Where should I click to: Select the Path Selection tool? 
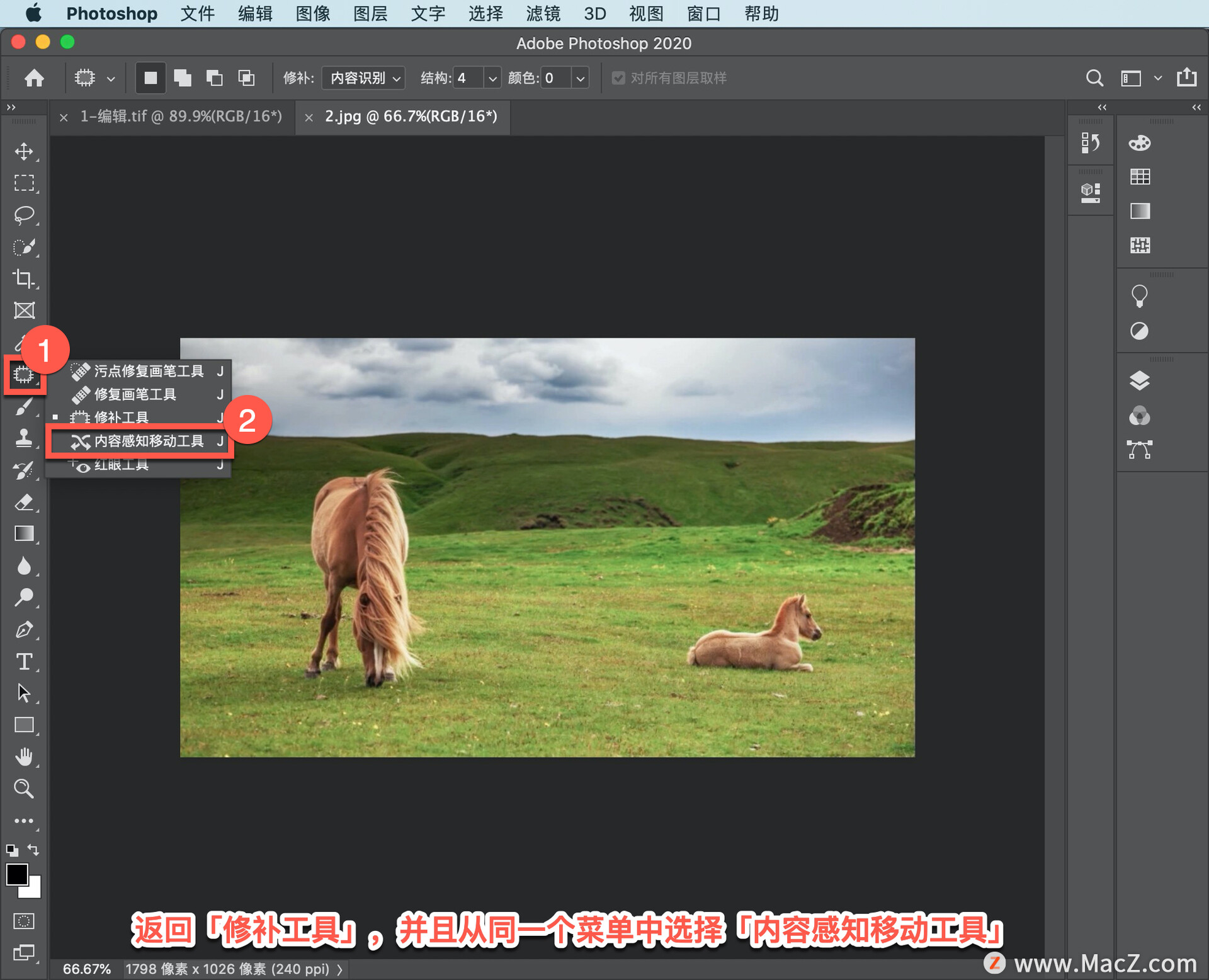(x=24, y=693)
